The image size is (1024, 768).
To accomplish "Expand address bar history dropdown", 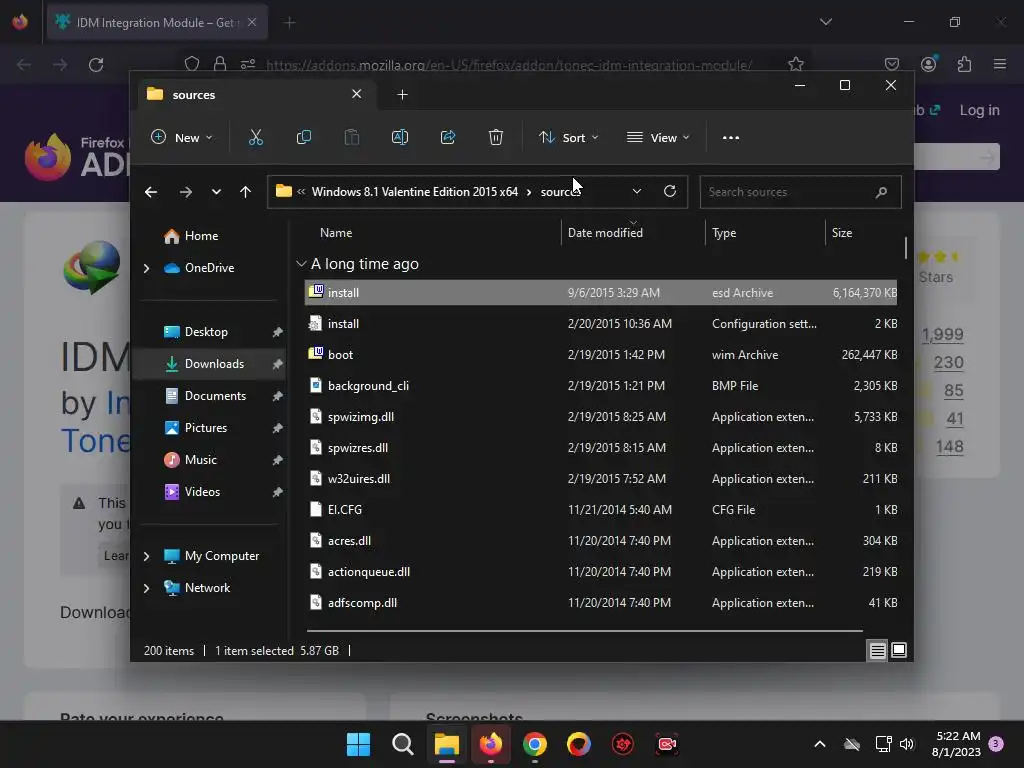I will (637, 191).
